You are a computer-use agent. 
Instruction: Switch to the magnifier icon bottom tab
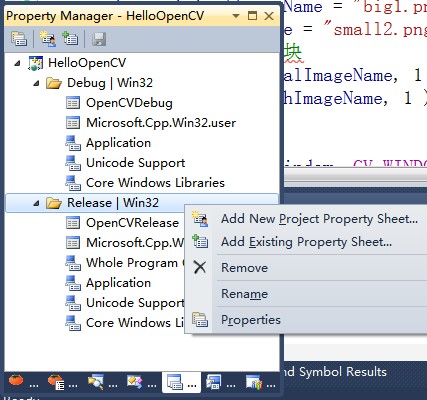pyautogui.click(x=102, y=382)
